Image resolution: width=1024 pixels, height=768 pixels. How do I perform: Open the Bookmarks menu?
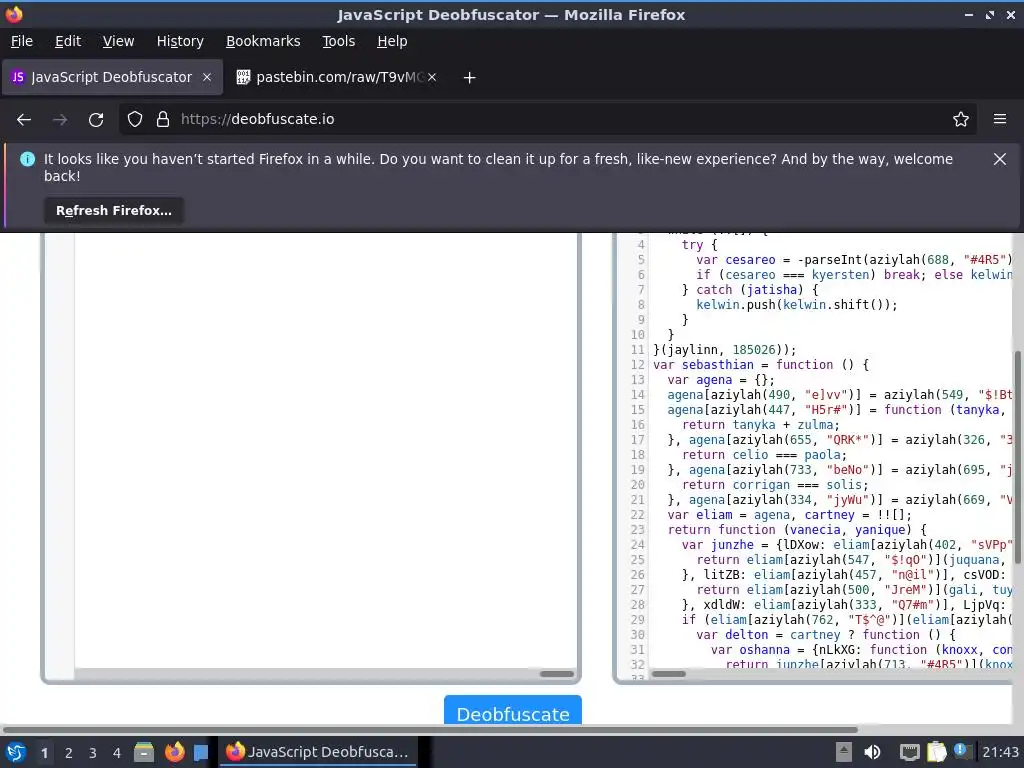[x=263, y=41]
